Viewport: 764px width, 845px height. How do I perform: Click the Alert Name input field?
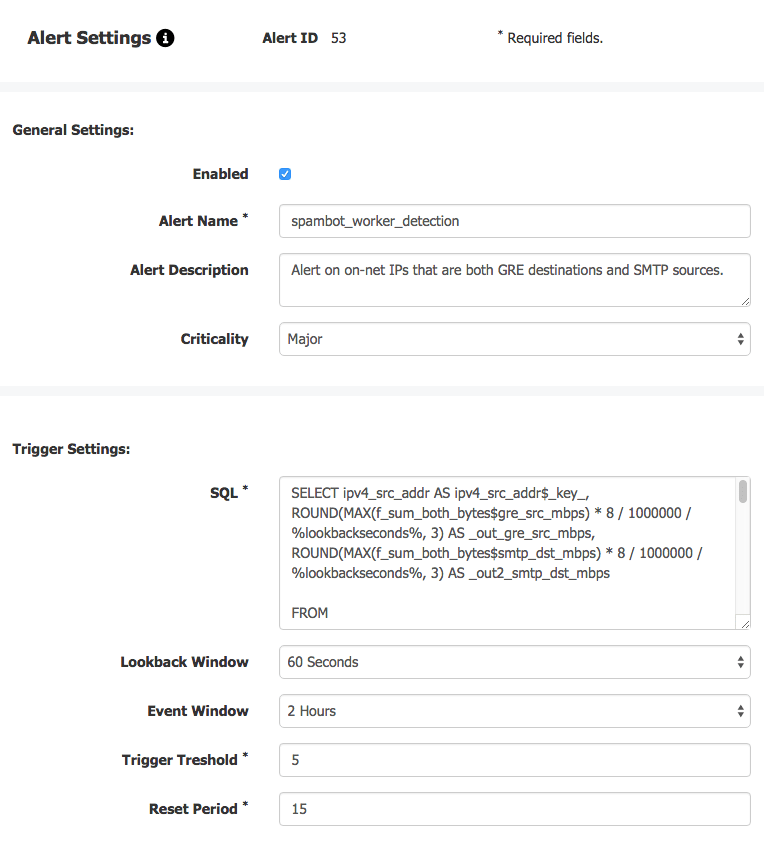click(x=515, y=221)
